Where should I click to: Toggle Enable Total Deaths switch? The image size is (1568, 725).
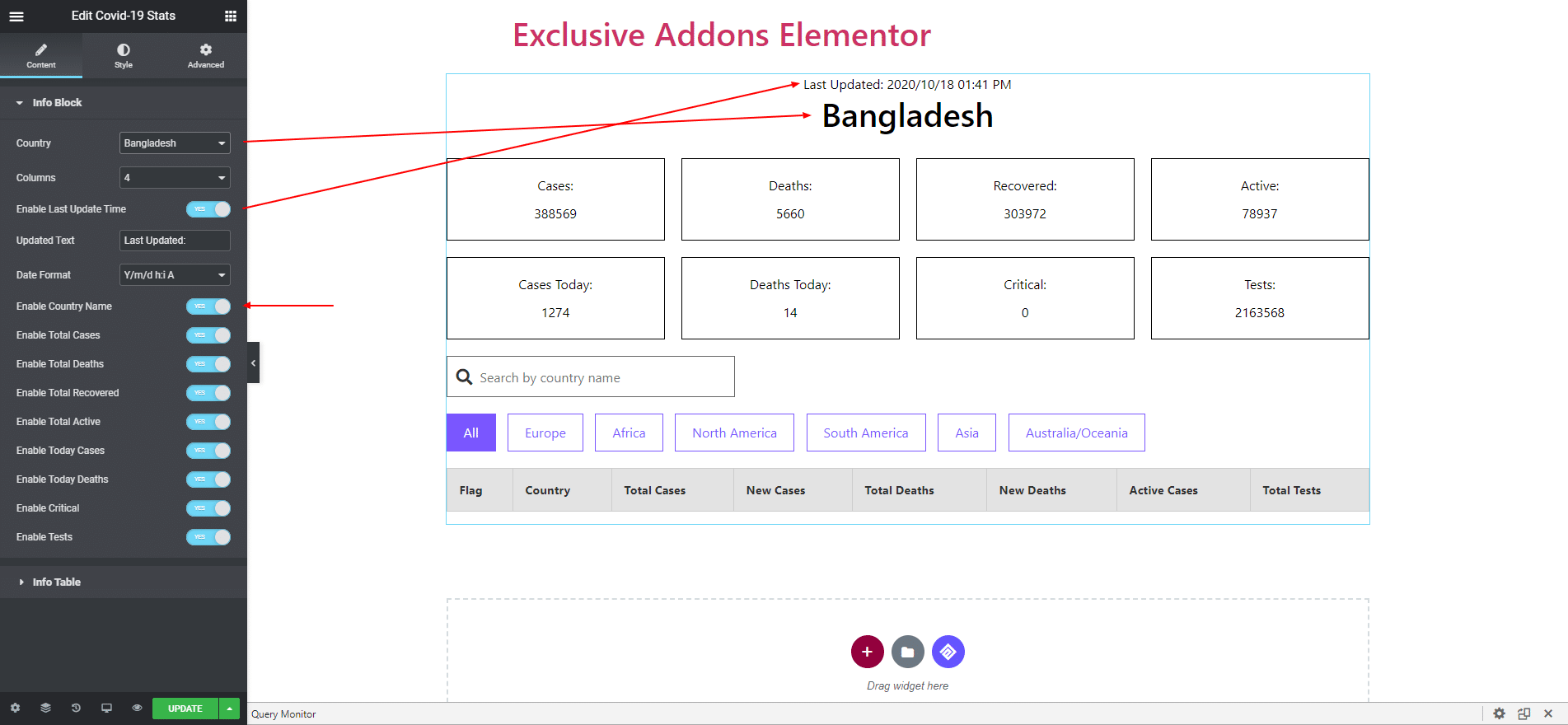point(208,364)
